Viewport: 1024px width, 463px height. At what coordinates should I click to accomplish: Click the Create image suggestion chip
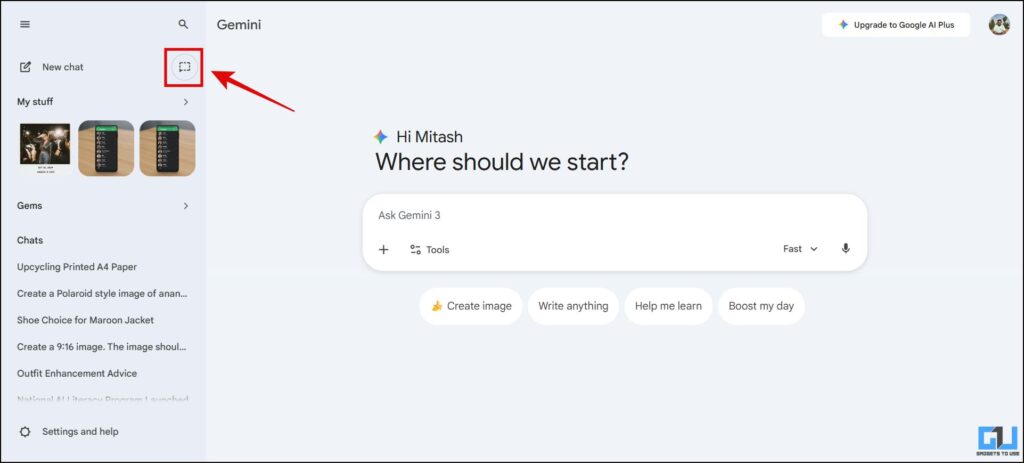471,306
